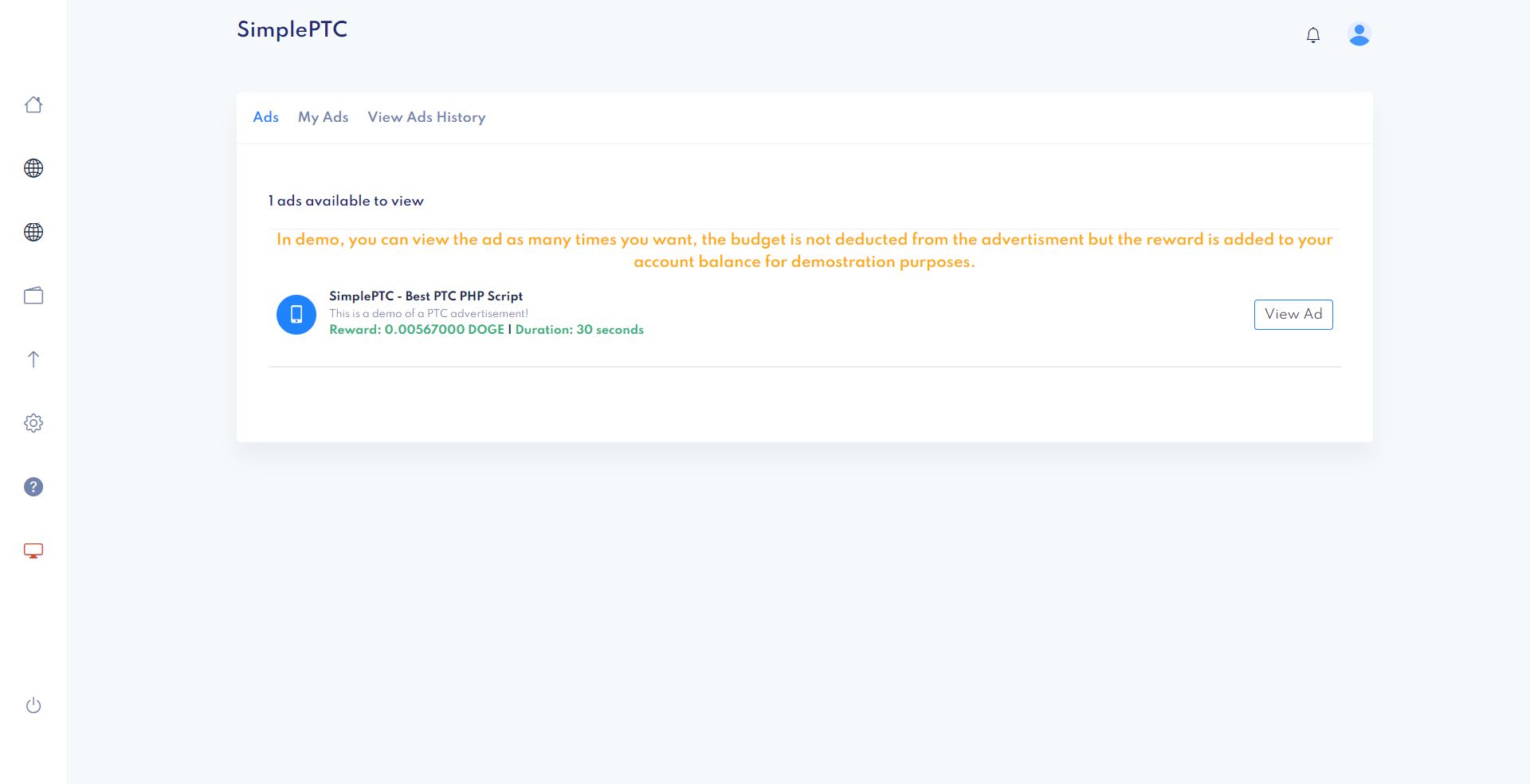The width and height of the screenshot is (1530, 784).
Task: Switch to the Ads tab
Action: pos(265,117)
